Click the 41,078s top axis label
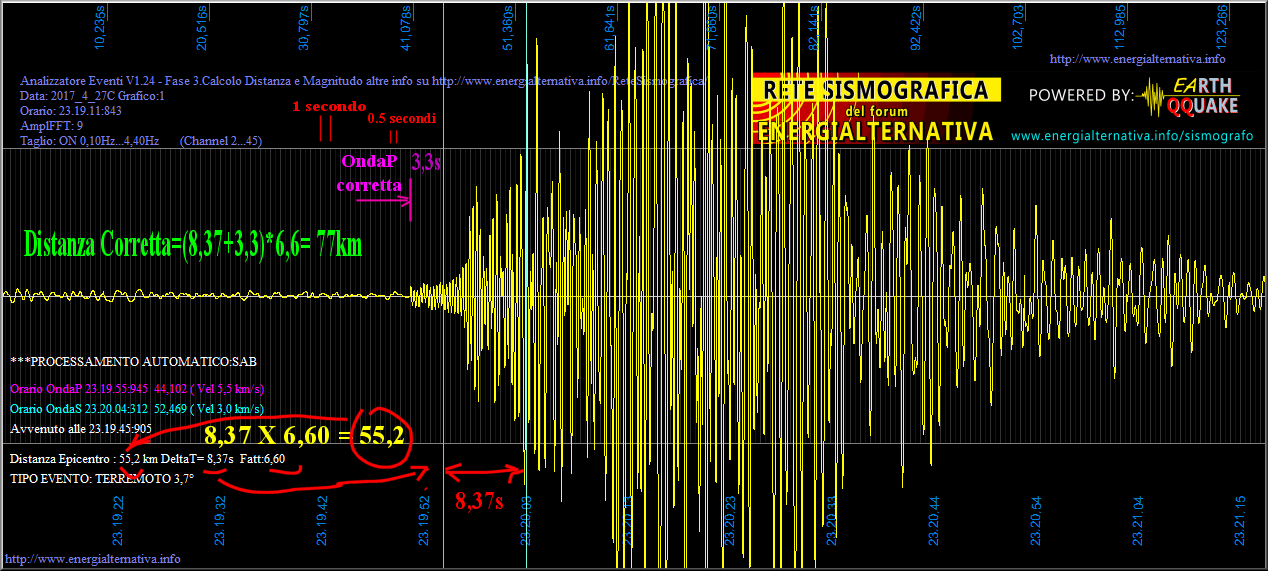This screenshot has height=571, width=1268. click(x=406, y=27)
